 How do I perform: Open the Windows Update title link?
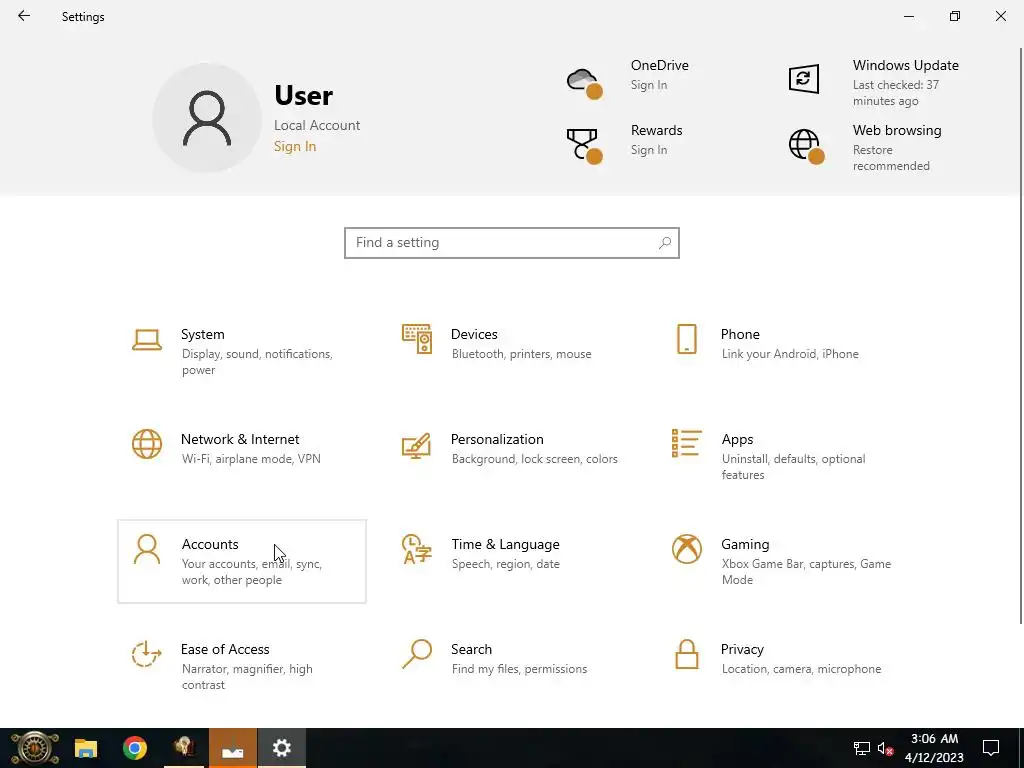point(906,65)
